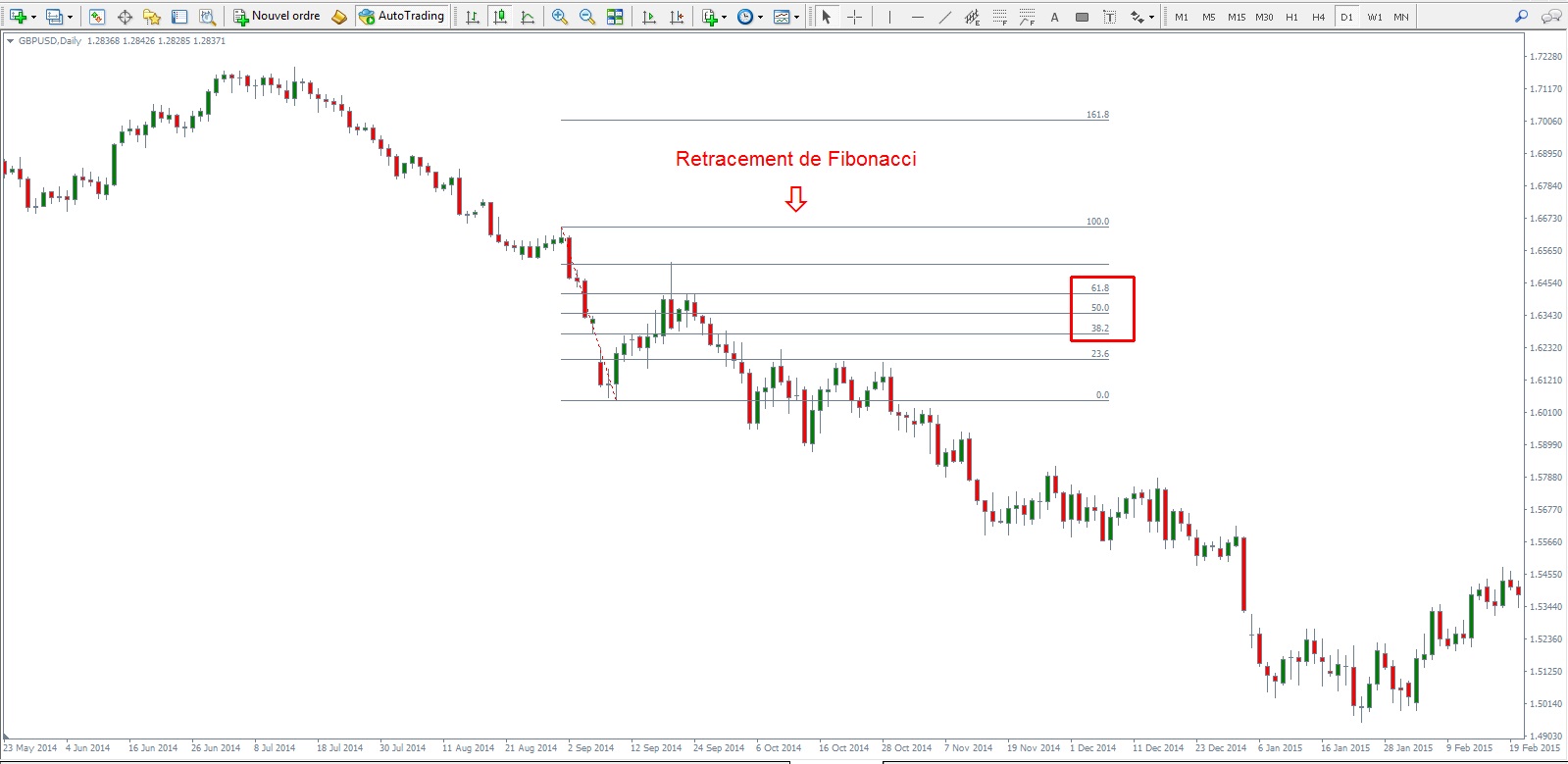Click the 50.0 Fibonacci level label
The height and width of the screenshot is (764, 1568).
point(1100,308)
